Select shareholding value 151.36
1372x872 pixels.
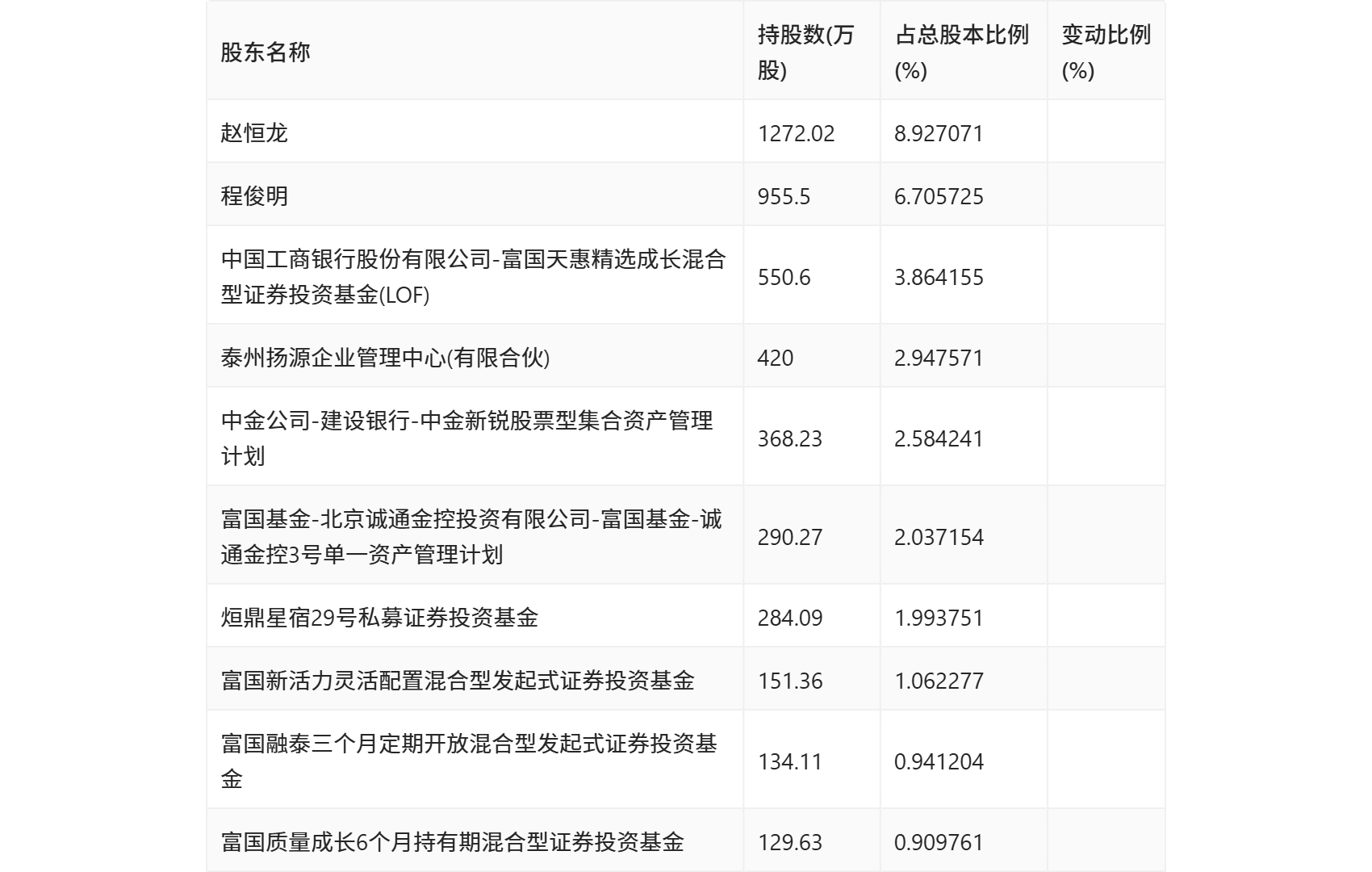coord(789,681)
